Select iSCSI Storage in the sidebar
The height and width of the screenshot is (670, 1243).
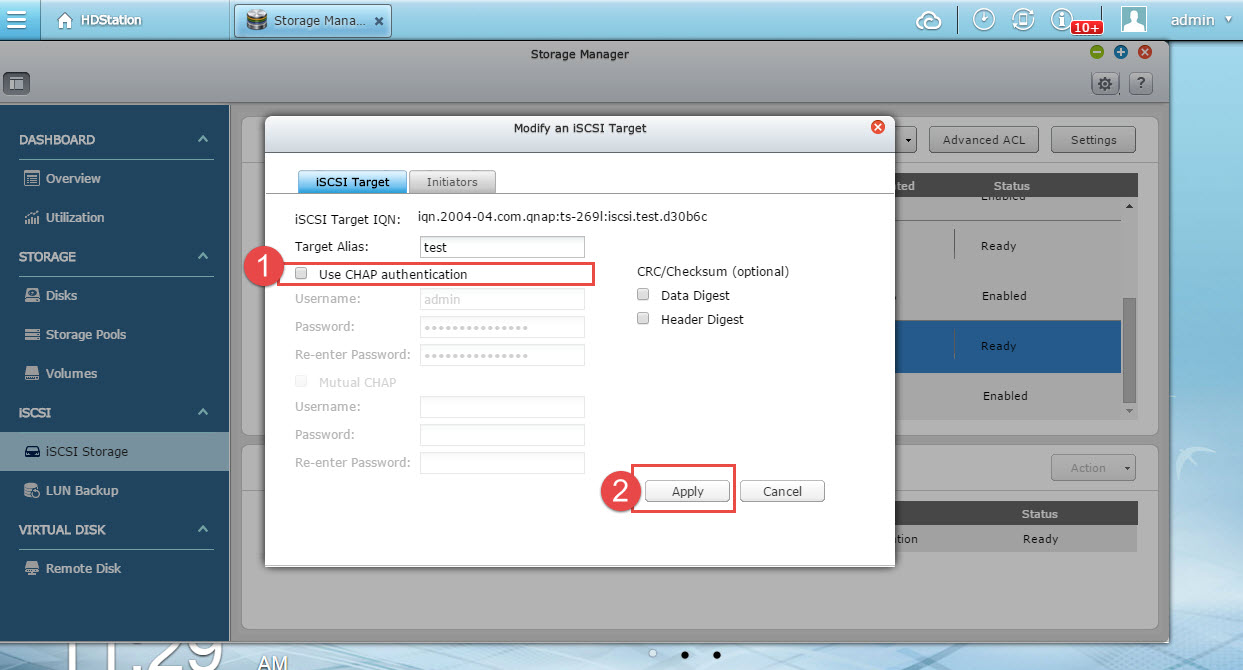[114, 452]
